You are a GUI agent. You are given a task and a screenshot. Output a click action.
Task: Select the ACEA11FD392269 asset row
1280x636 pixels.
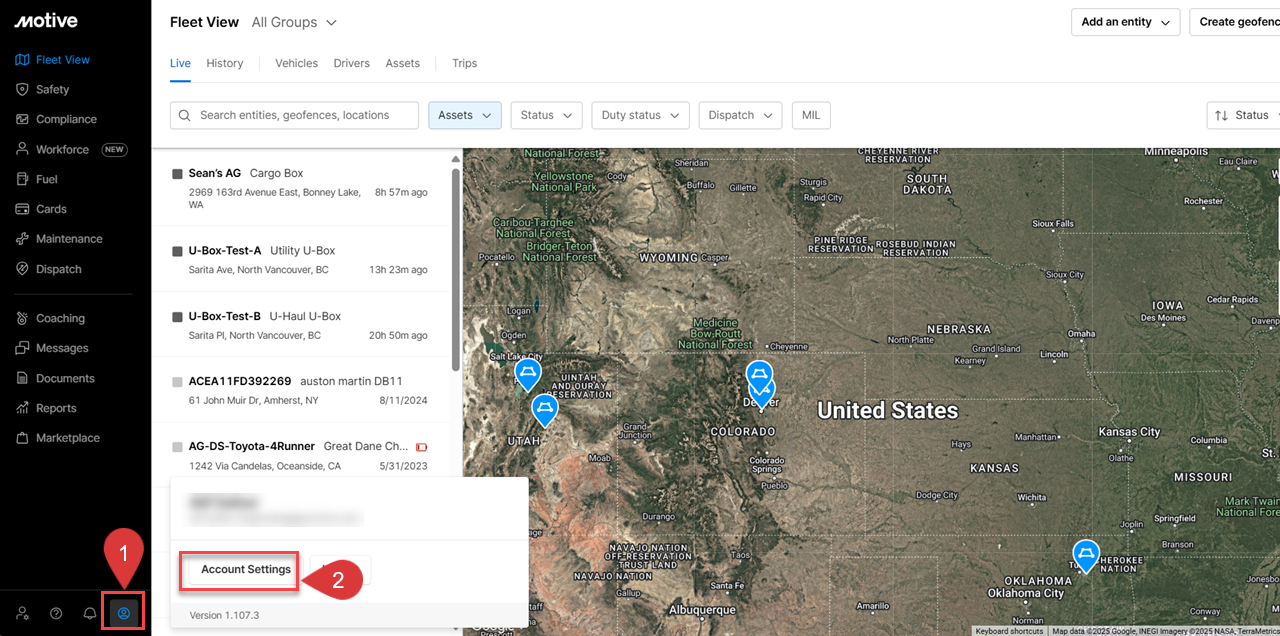tap(303, 389)
